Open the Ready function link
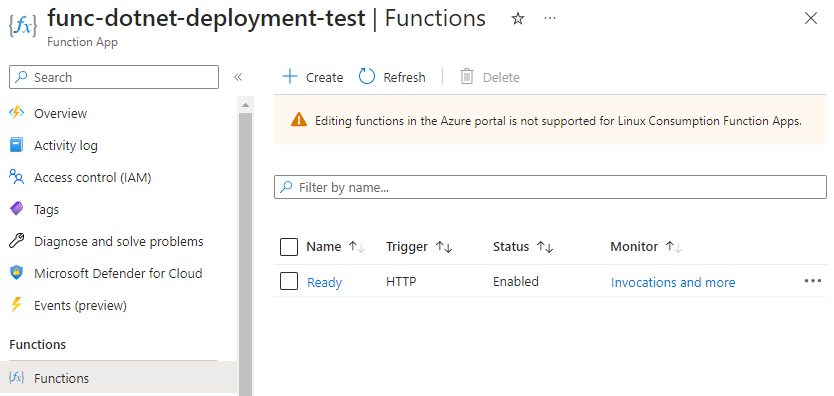Viewport: 834px width, 396px height. click(324, 282)
